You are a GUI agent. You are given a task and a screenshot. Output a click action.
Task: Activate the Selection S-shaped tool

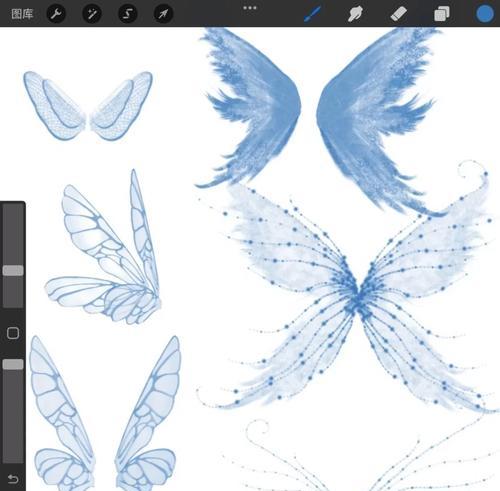(128, 14)
